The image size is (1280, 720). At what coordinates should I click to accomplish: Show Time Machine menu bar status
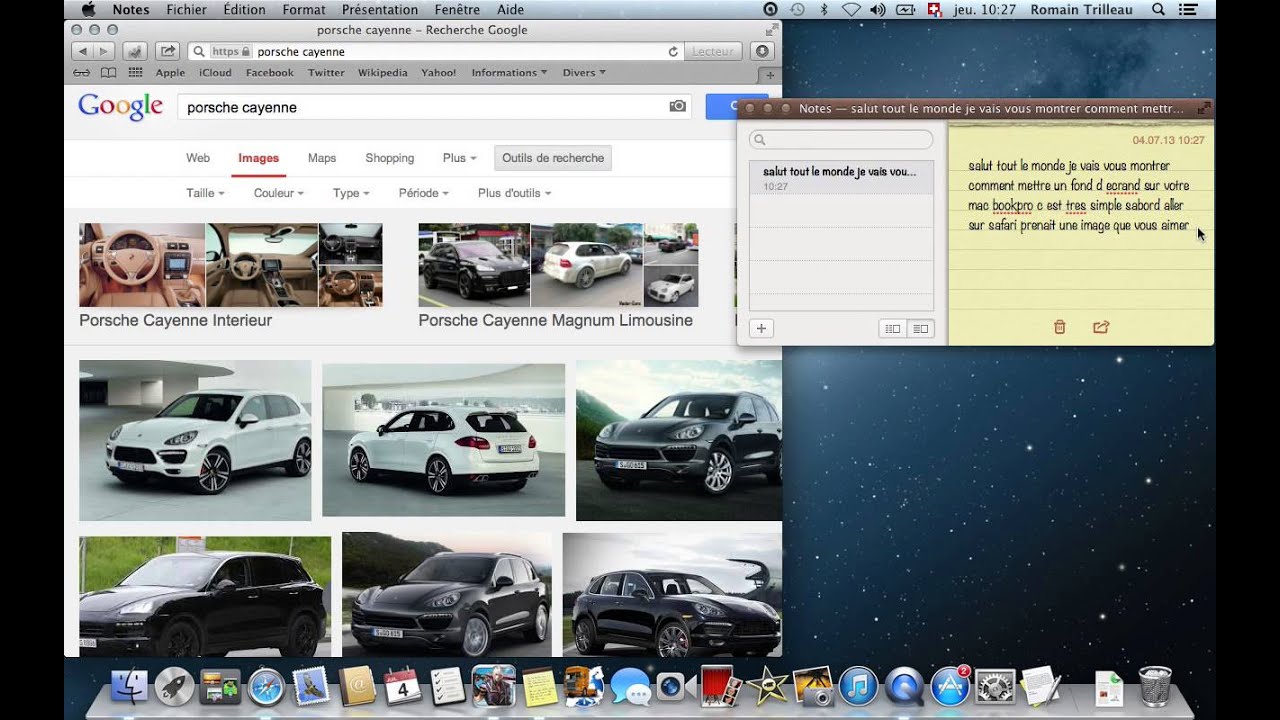pos(797,9)
